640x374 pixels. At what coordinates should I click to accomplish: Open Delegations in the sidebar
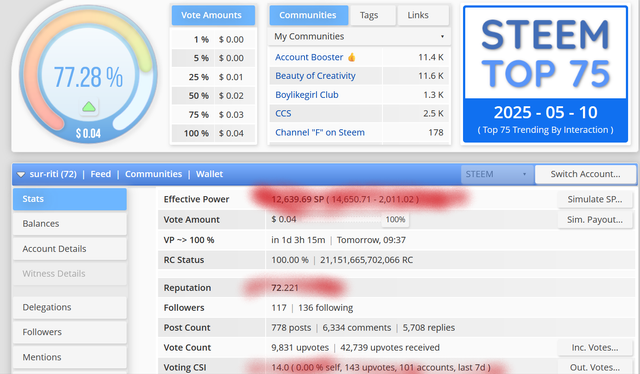[x=70, y=307]
